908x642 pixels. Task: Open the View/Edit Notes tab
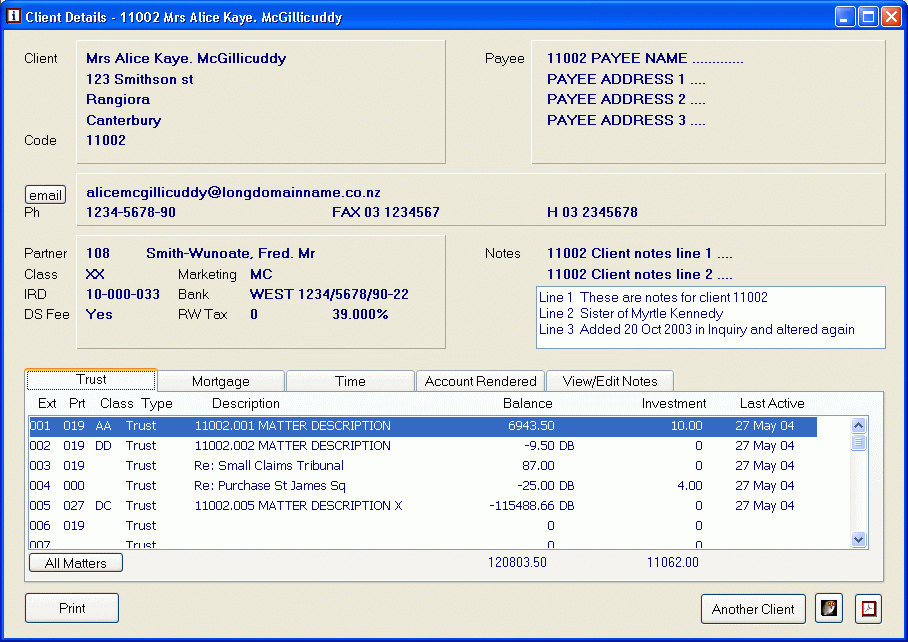pyautogui.click(x=610, y=381)
